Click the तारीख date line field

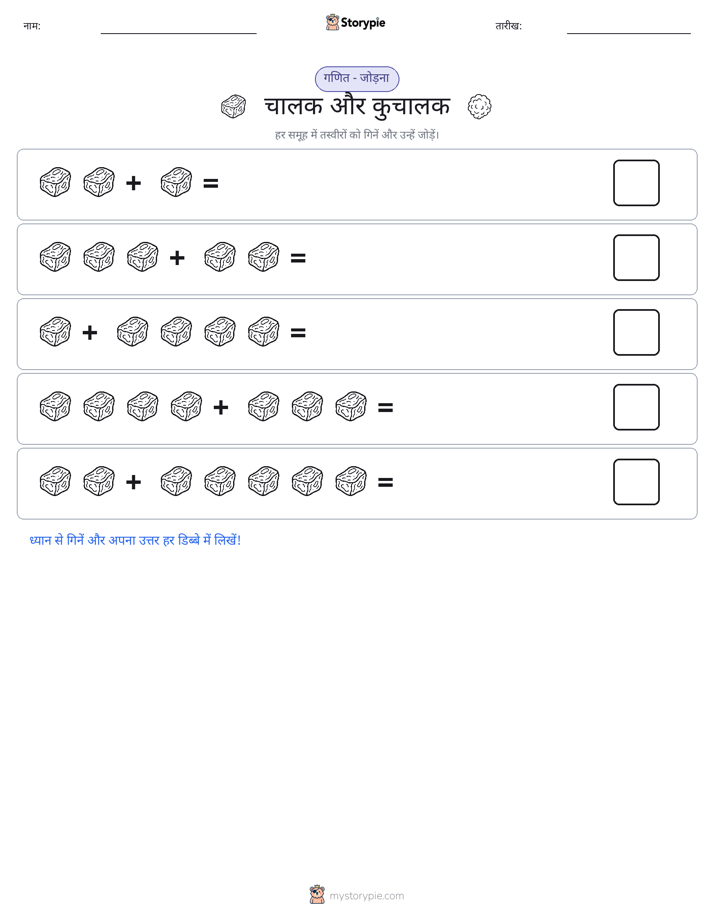click(x=629, y=28)
